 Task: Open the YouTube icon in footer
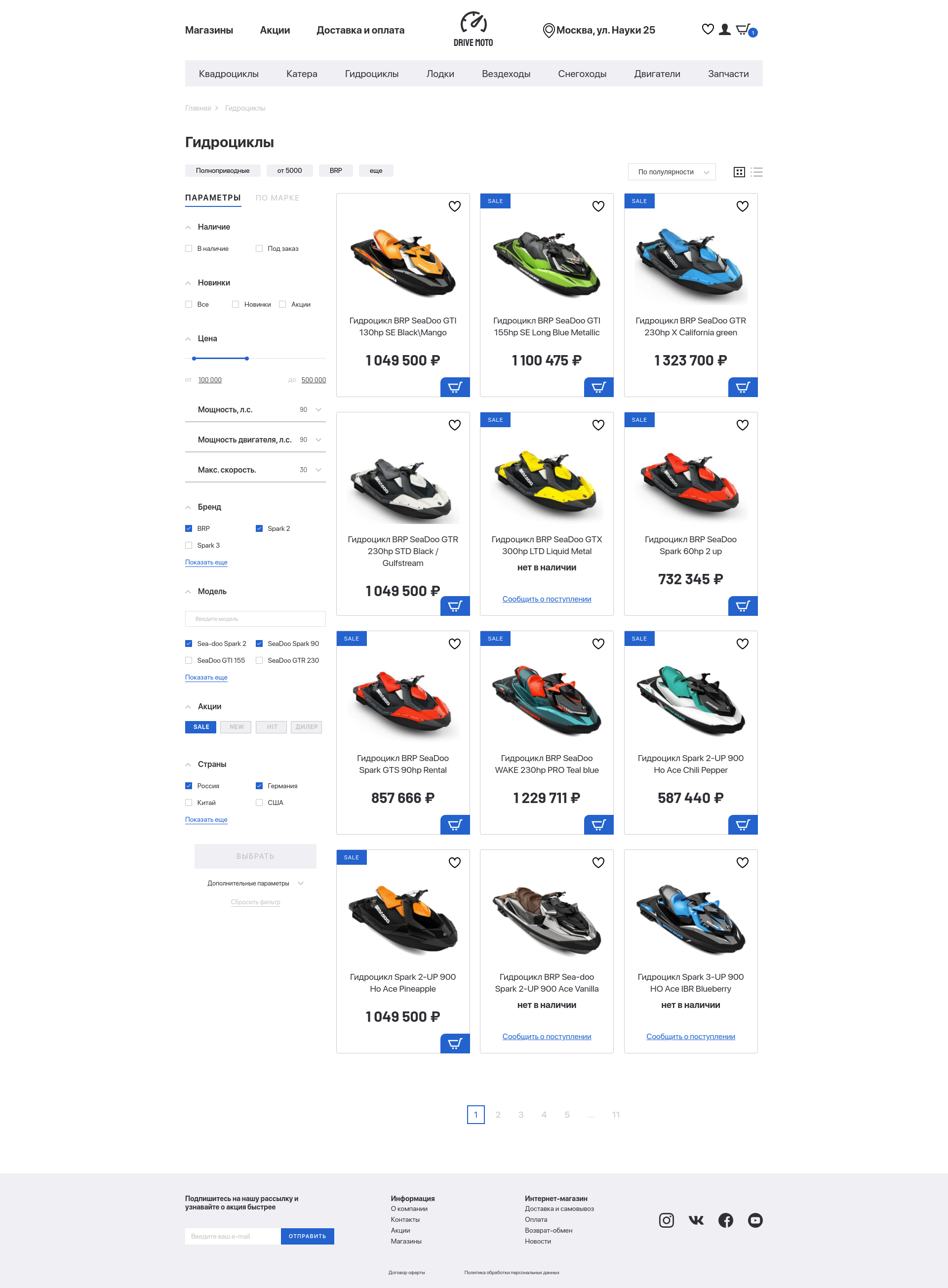point(755,1220)
